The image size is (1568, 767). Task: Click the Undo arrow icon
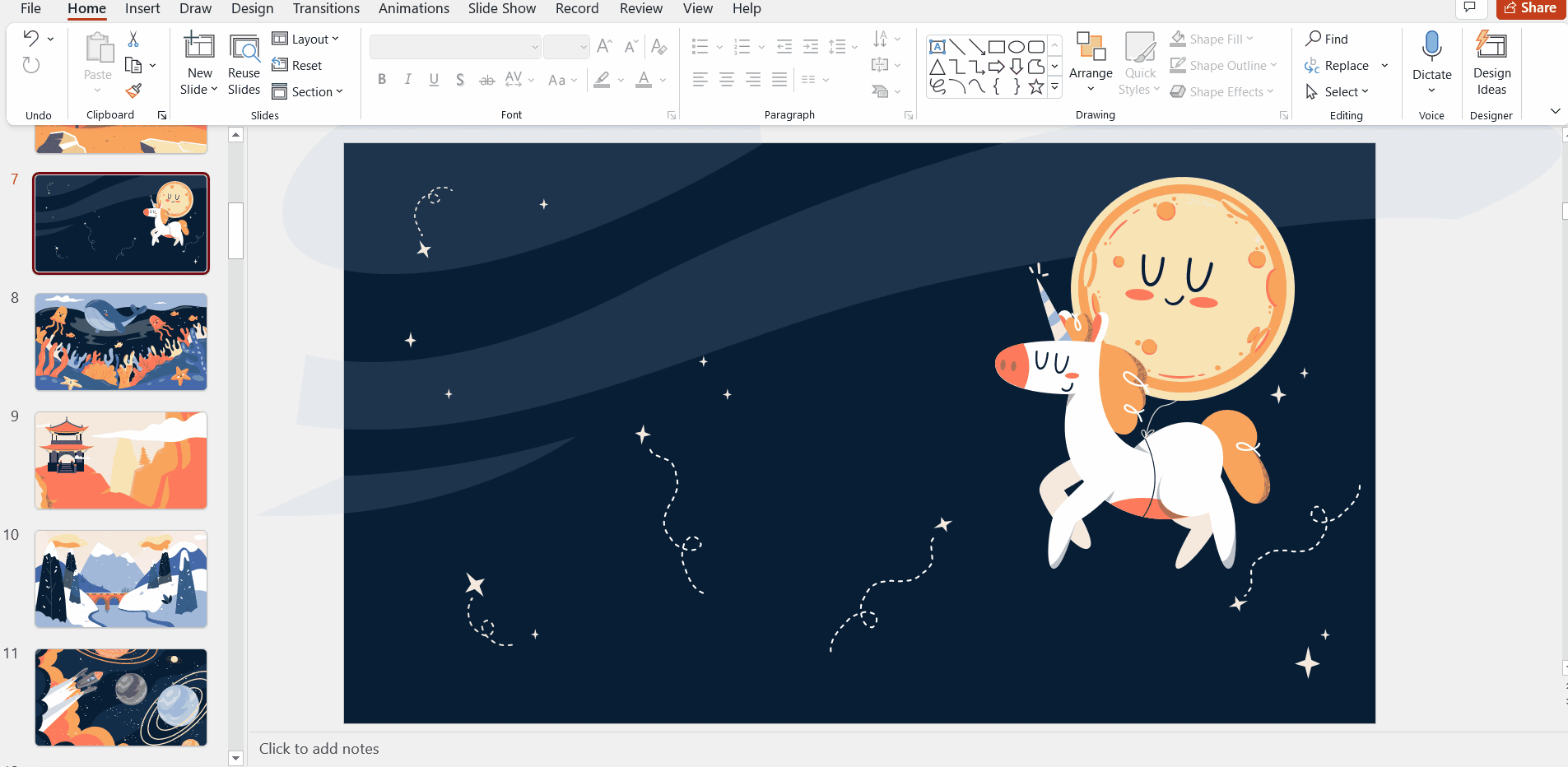(31, 38)
